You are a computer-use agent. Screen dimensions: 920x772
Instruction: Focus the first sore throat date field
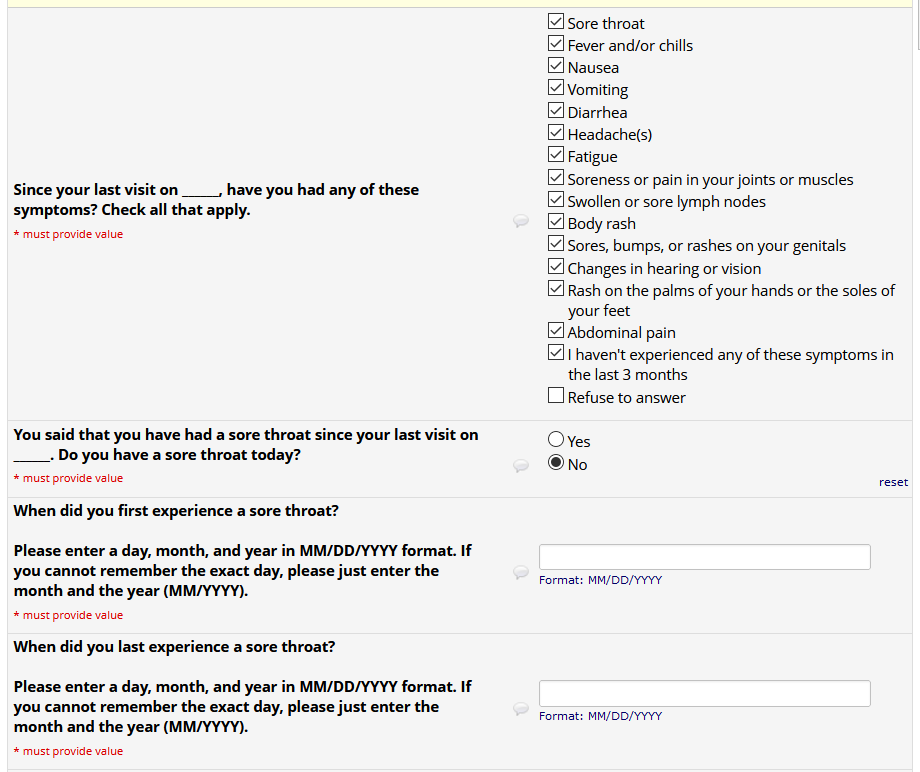click(704, 557)
